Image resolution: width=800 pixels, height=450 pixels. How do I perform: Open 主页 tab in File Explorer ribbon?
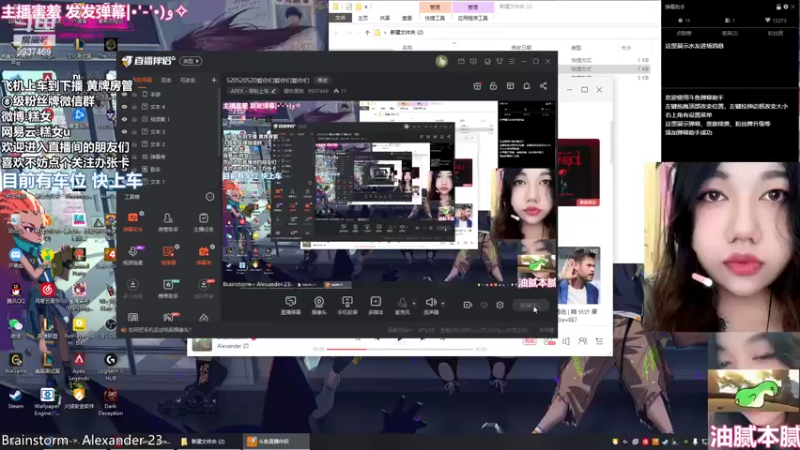tap(363, 18)
